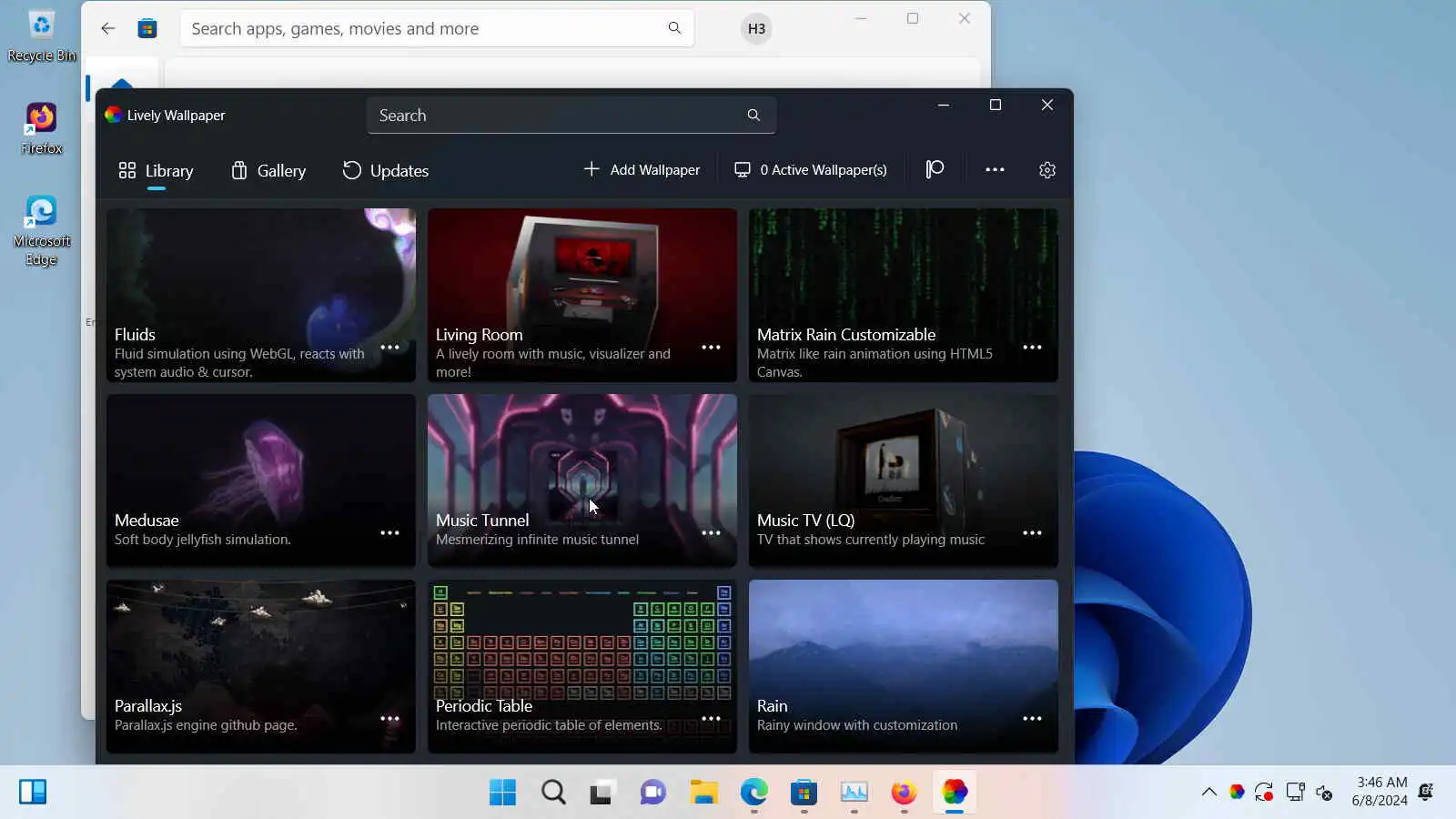Open the clock and date flyout
The height and width of the screenshot is (819, 1456).
point(1380,792)
